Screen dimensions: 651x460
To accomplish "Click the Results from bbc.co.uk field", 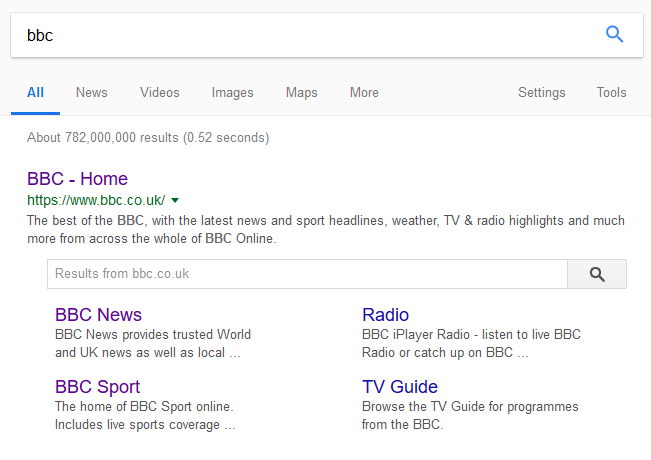I will click(x=306, y=274).
